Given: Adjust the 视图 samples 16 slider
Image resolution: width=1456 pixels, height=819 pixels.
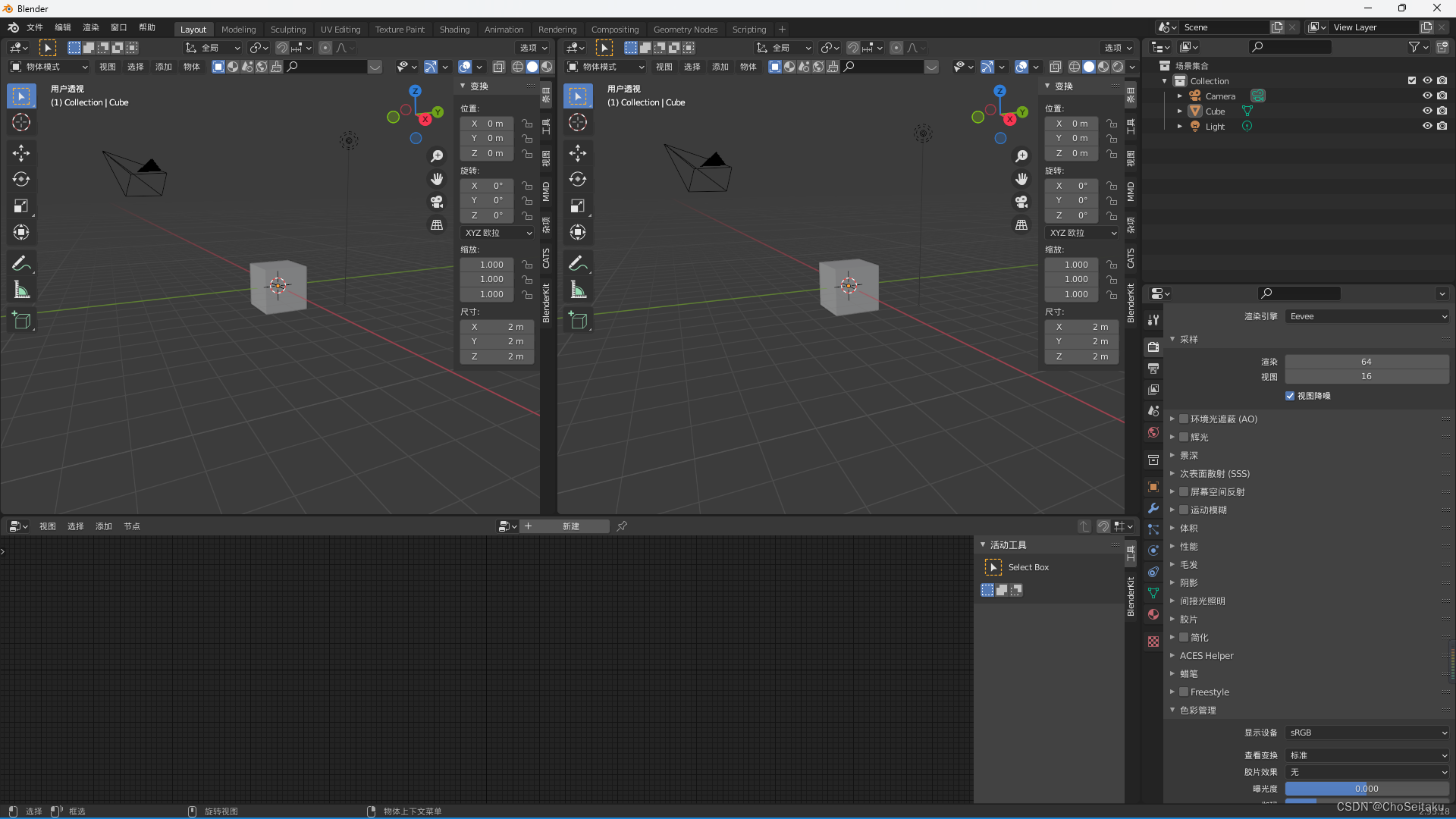Looking at the screenshot, I should click(1367, 376).
